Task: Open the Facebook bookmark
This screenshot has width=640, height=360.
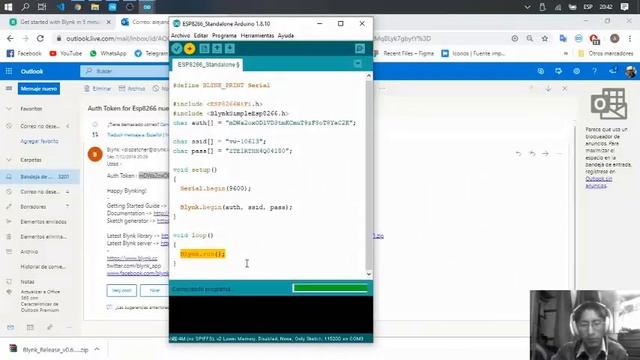Action: click(24, 53)
